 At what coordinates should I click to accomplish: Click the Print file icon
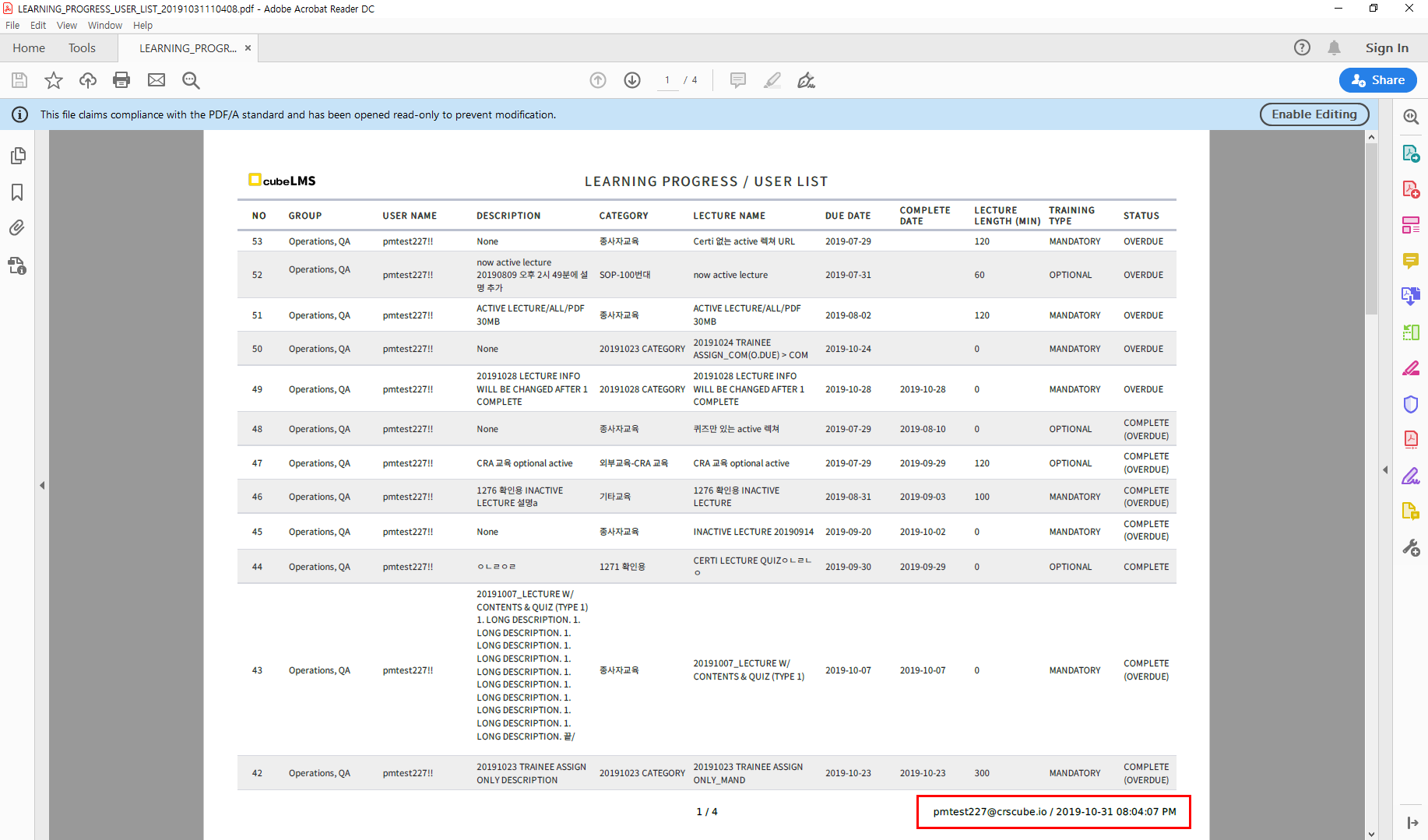(x=121, y=80)
